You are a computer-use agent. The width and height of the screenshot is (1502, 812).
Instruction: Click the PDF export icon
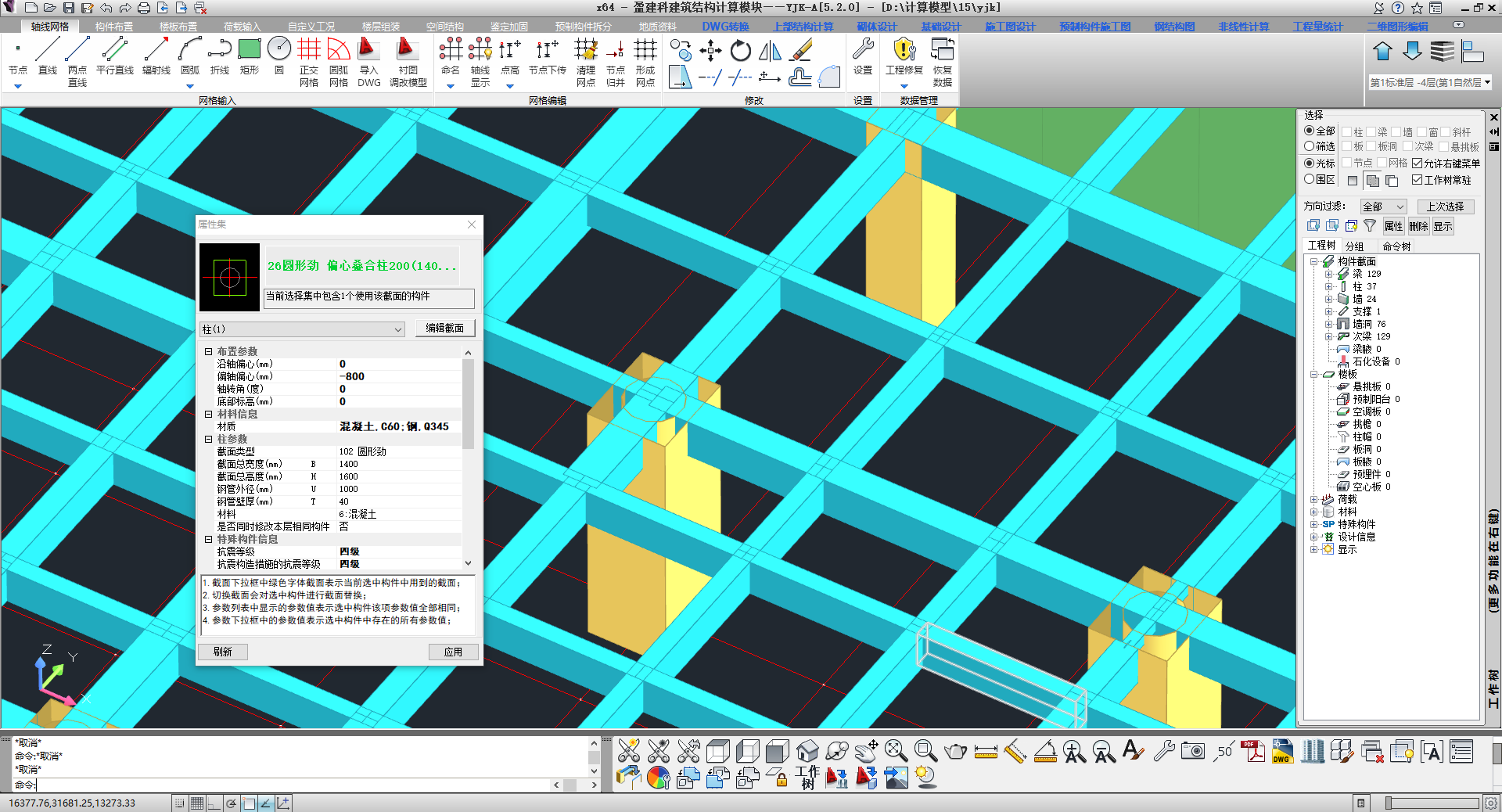tap(1252, 752)
